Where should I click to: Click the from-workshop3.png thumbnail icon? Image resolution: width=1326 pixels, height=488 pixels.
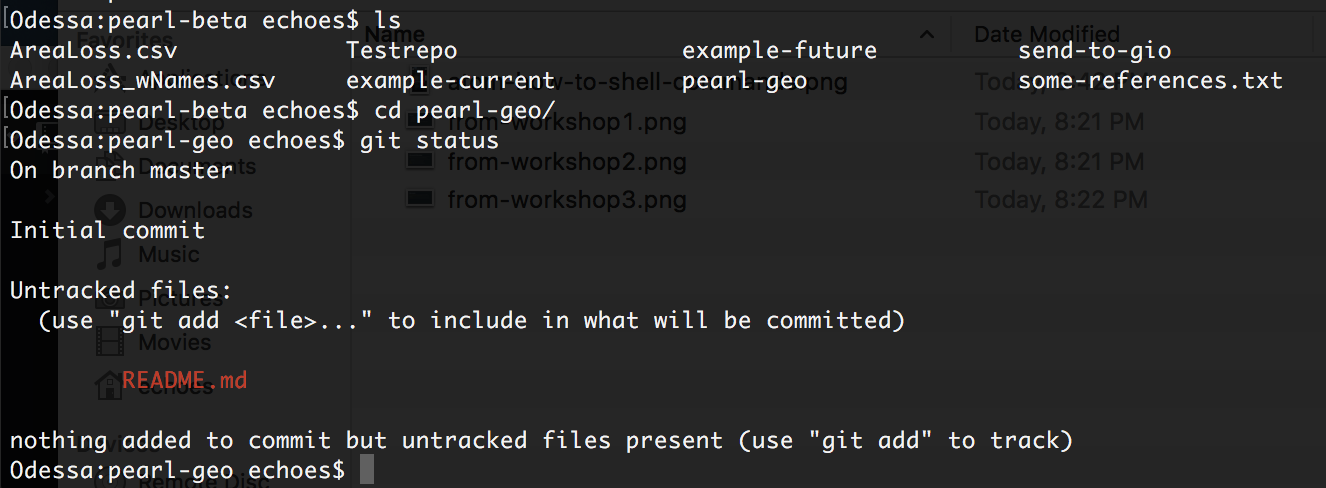[420, 199]
